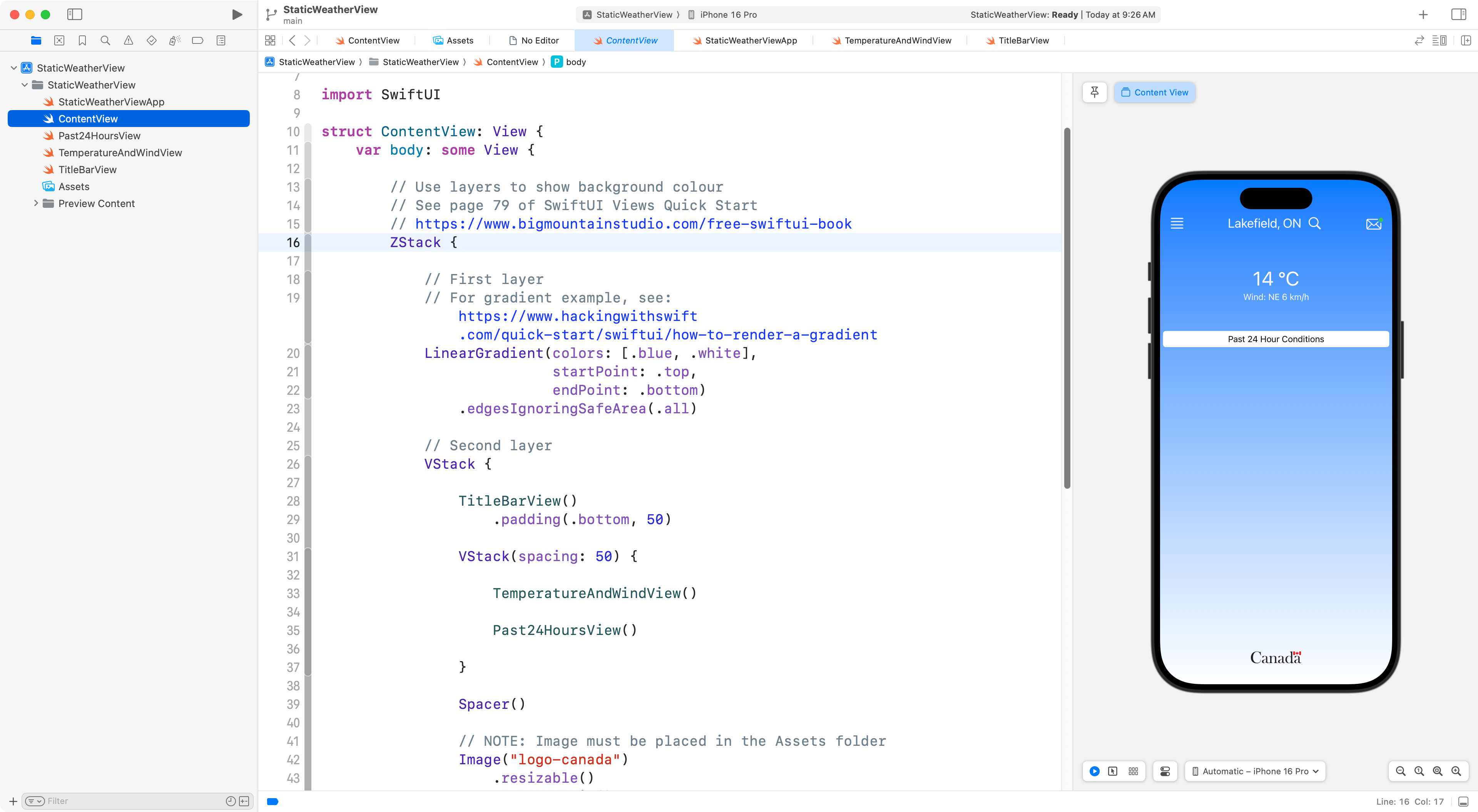Viewport: 1478px width, 812px height.
Task: Toggle the right inspector panel
Action: [x=1458, y=14]
